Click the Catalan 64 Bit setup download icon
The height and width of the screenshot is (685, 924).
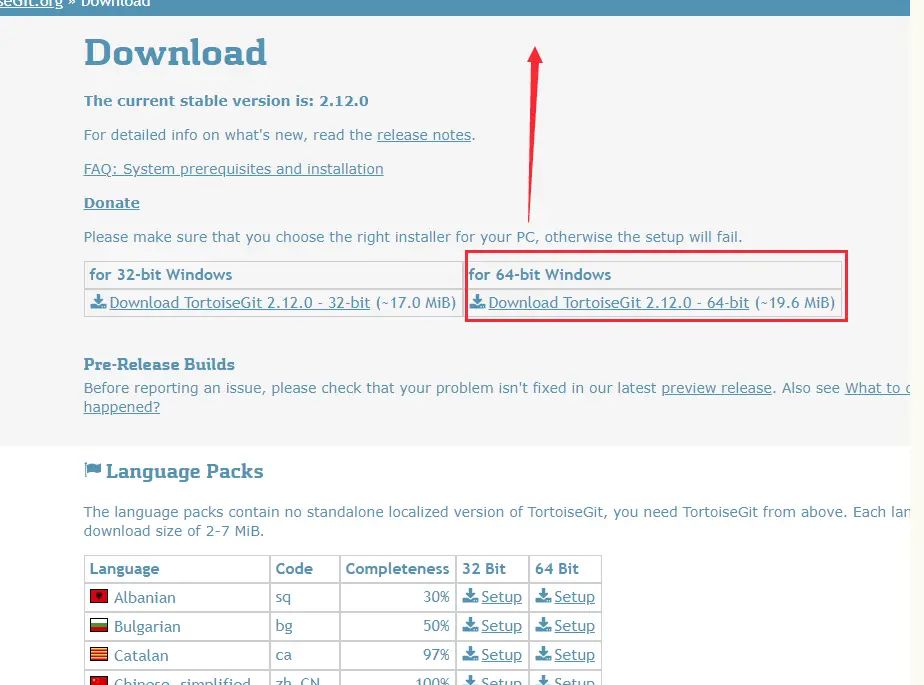(x=543, y=654)
